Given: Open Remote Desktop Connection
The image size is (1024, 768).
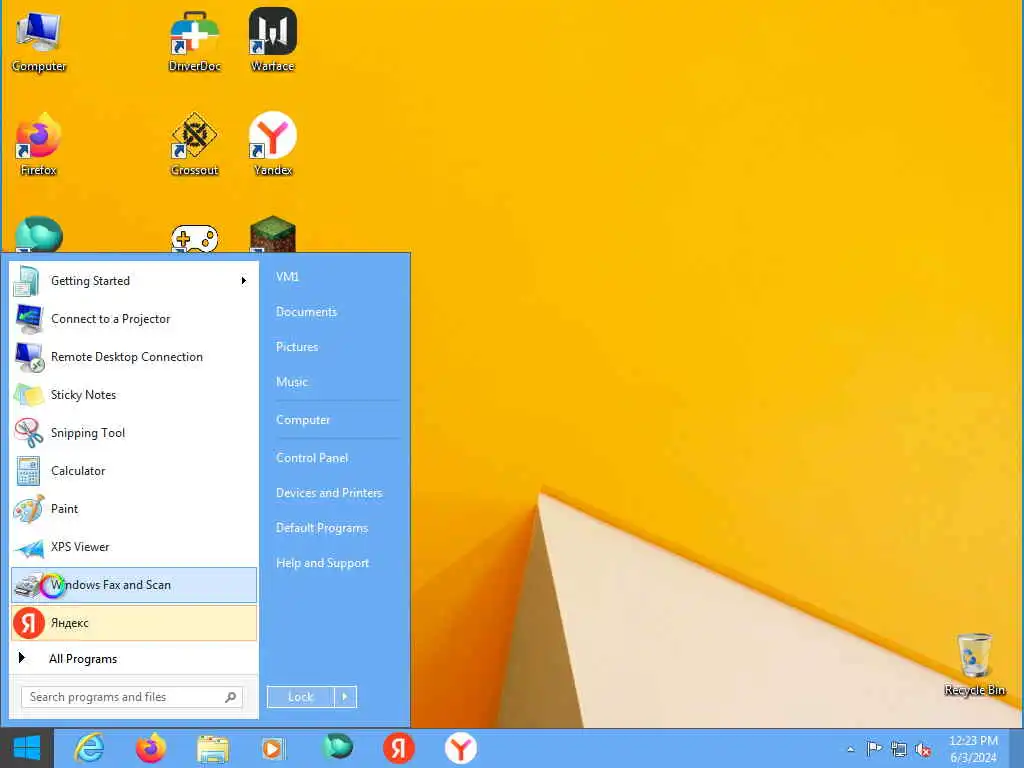Looking at the screenshot, I should coord(134,357).
